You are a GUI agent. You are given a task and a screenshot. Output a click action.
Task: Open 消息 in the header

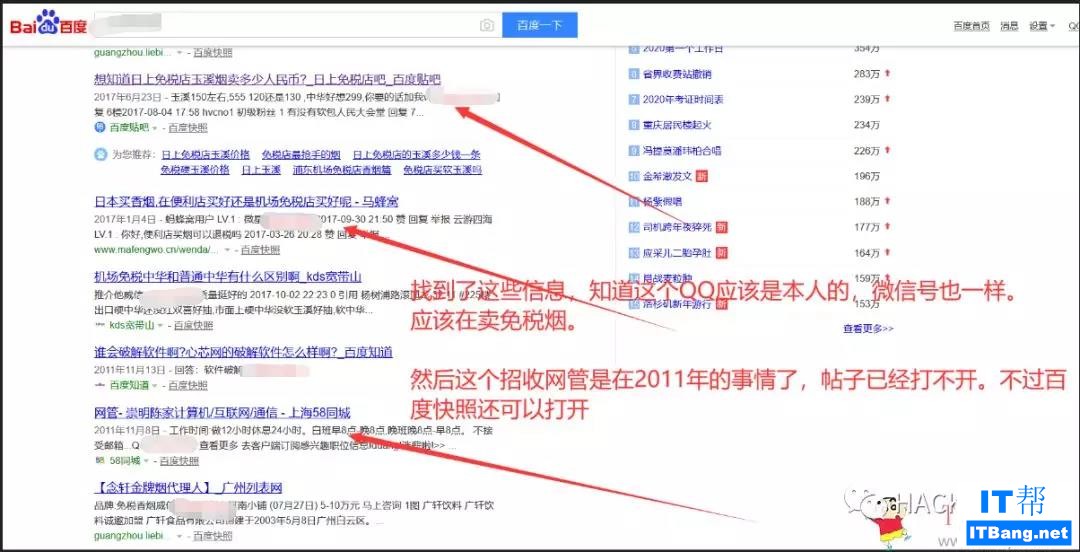pos(1009,26)
